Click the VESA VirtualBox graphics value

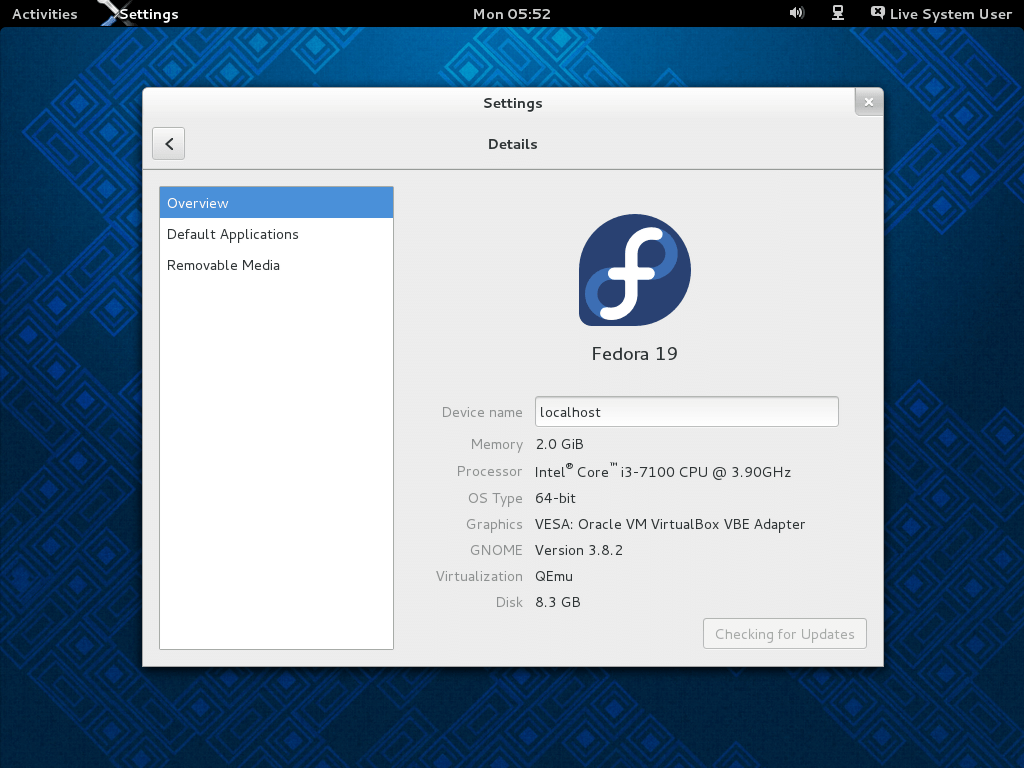(670, 524)
